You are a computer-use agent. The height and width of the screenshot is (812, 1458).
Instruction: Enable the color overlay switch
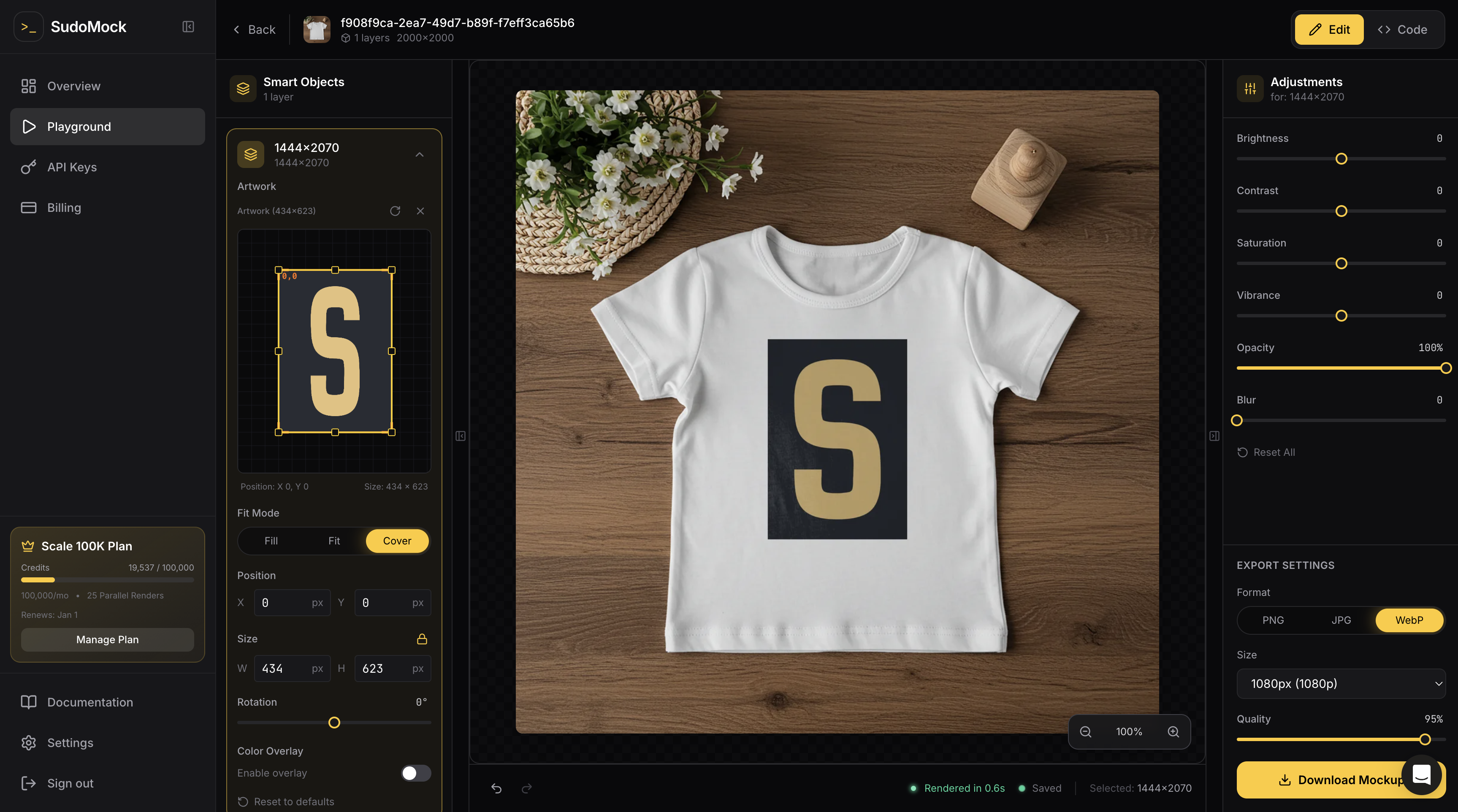(x=415, y=773)
